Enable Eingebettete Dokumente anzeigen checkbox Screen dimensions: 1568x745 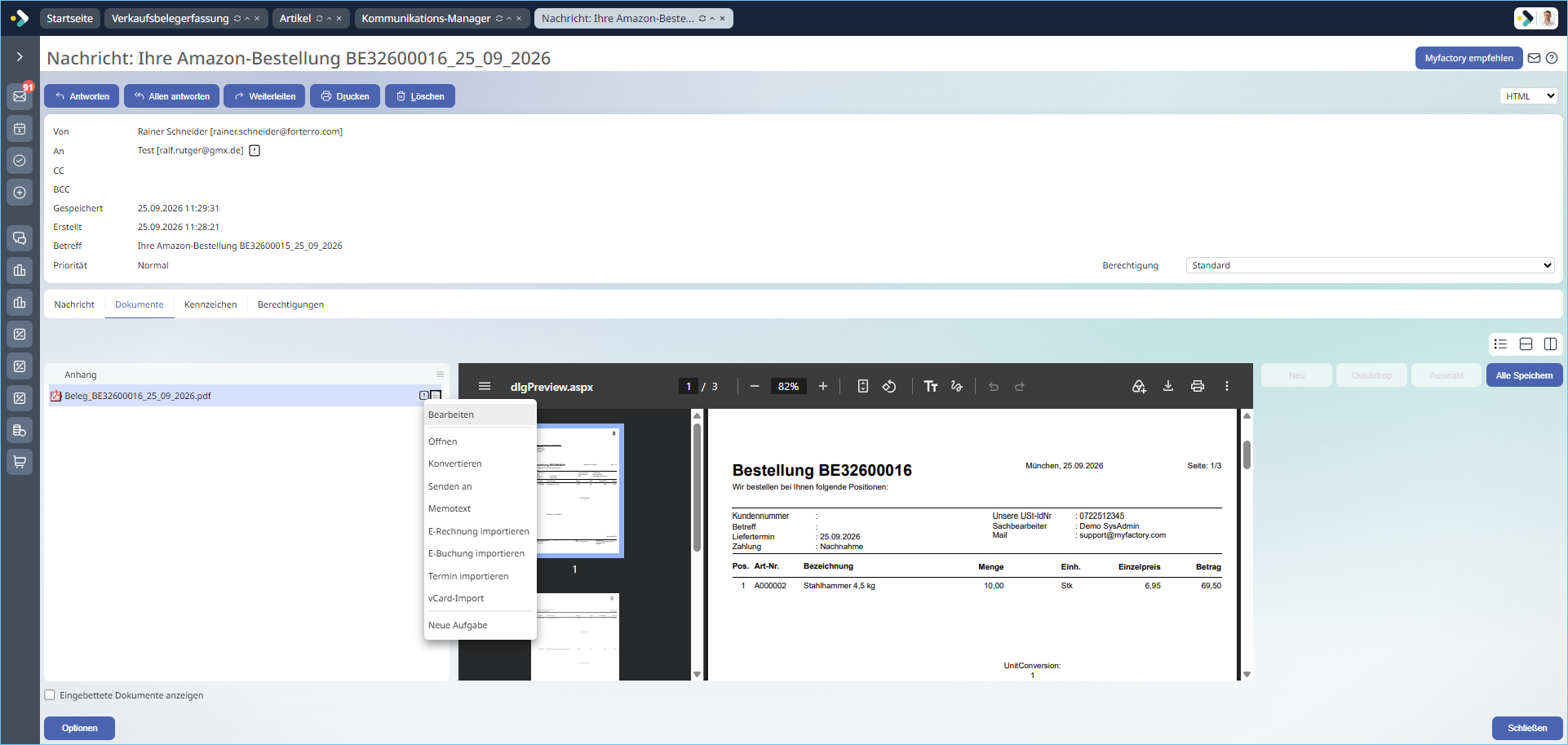50,695
